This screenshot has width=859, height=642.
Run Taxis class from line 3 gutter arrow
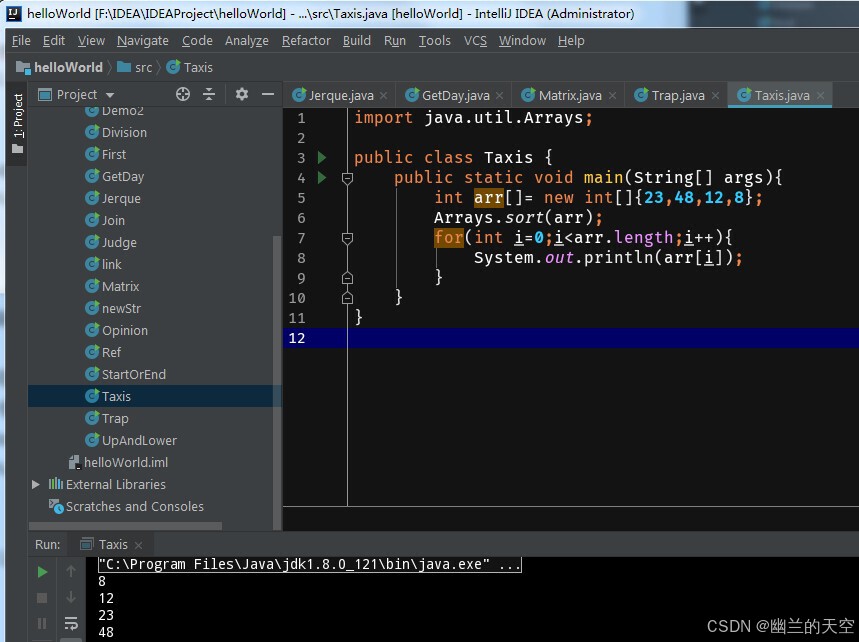pos(322,158)
